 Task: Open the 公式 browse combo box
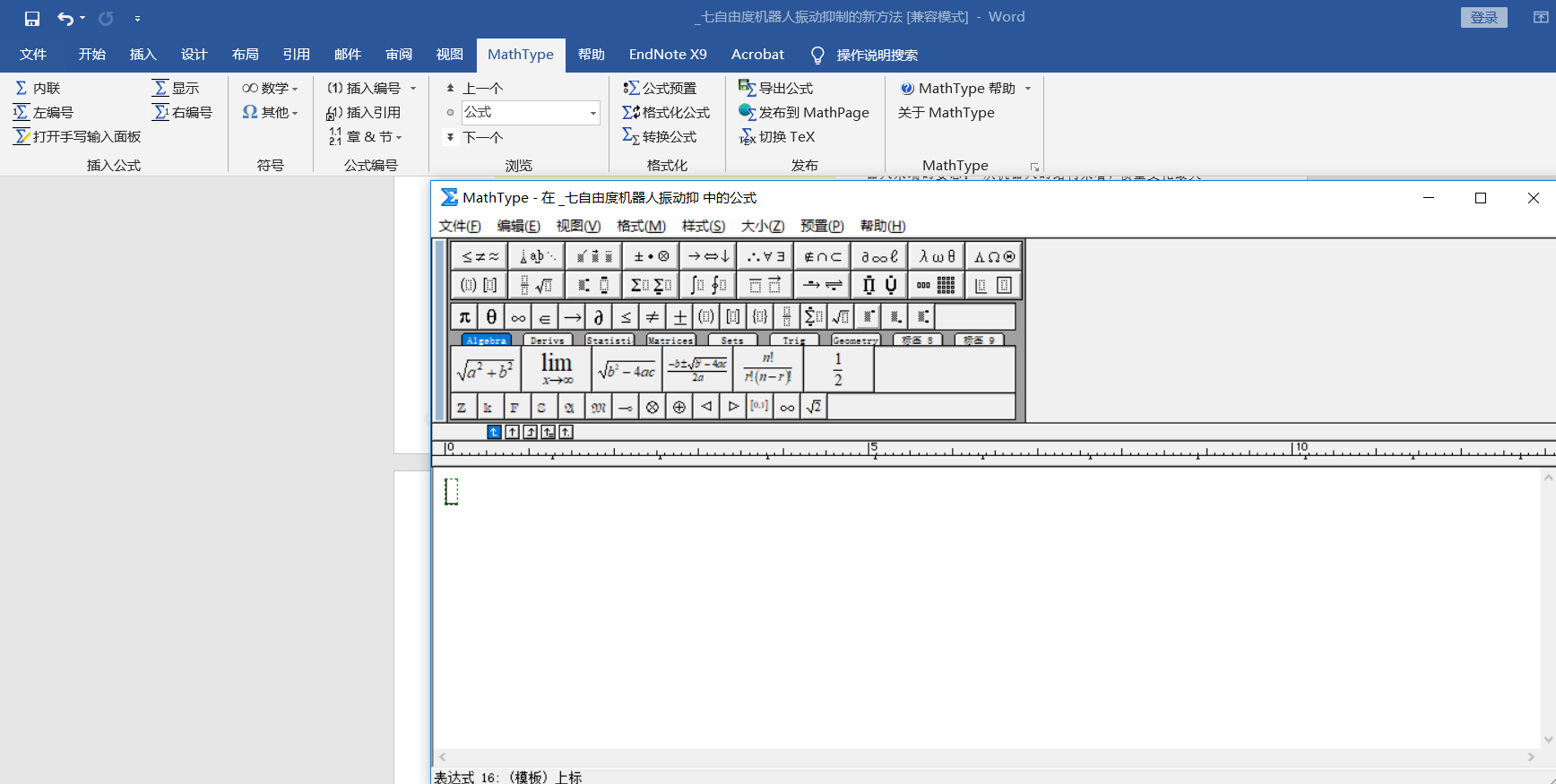(x=530, y=112)
